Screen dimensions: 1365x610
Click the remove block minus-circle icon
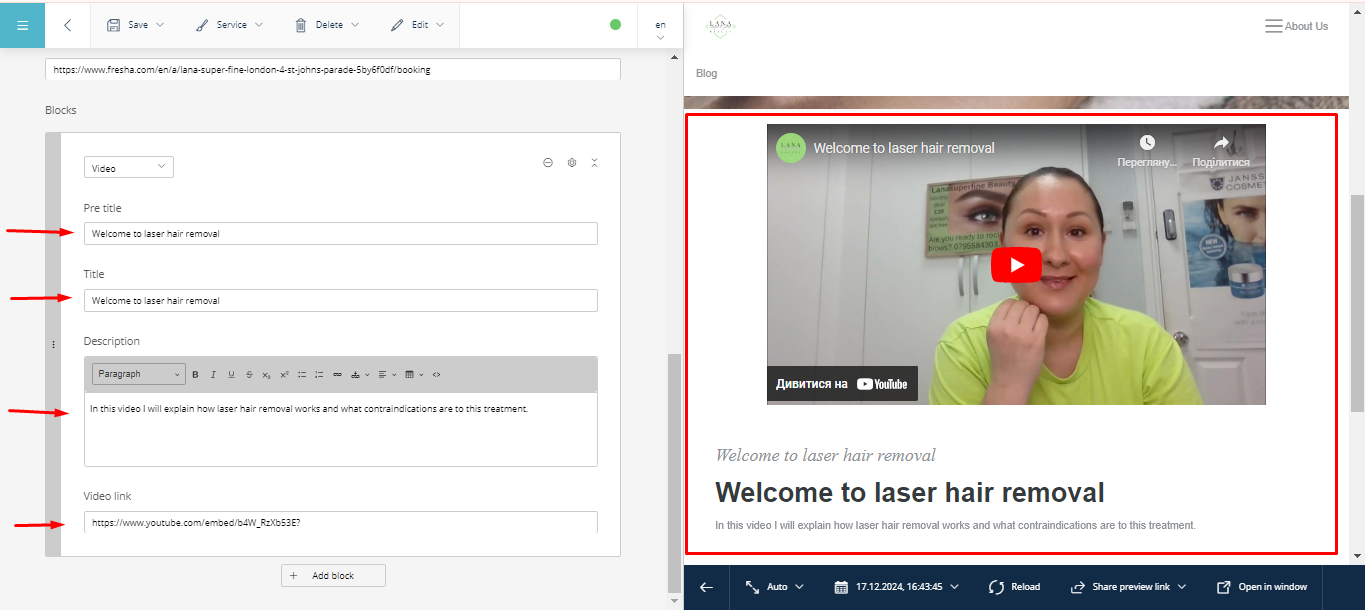pyautogui.click(x=548, y=162)
